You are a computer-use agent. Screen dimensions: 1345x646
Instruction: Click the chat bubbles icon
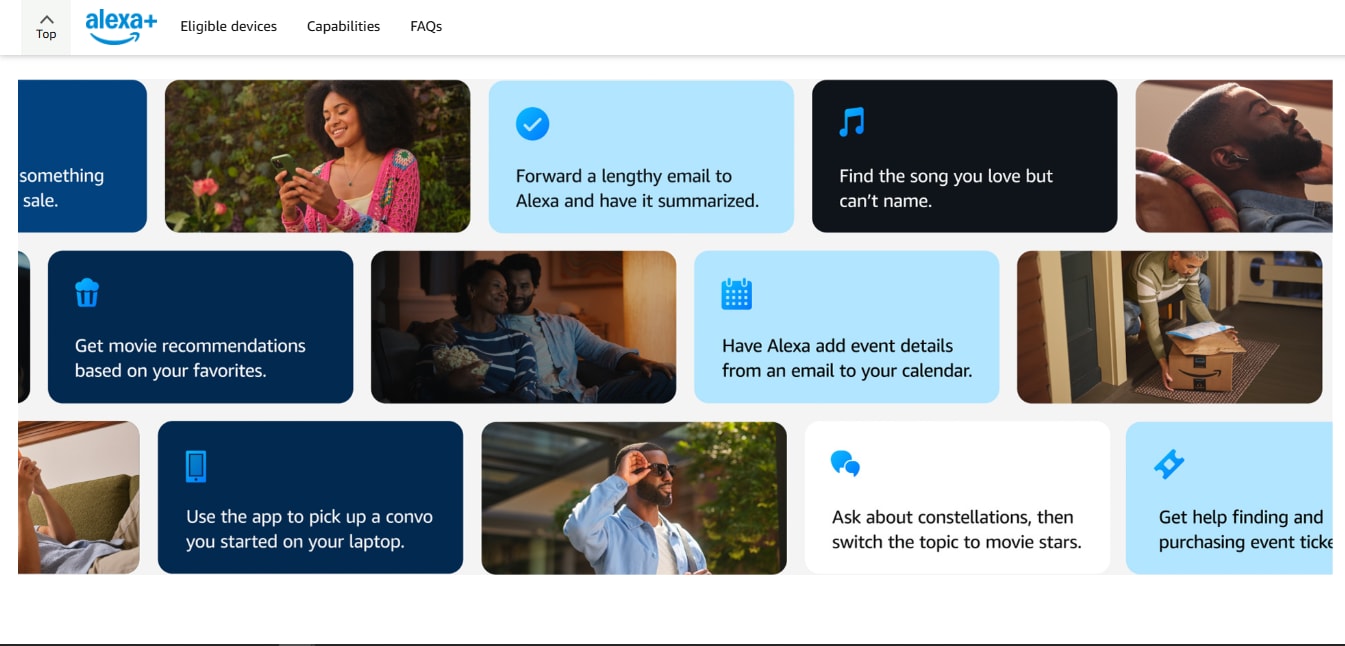[845, 464]
